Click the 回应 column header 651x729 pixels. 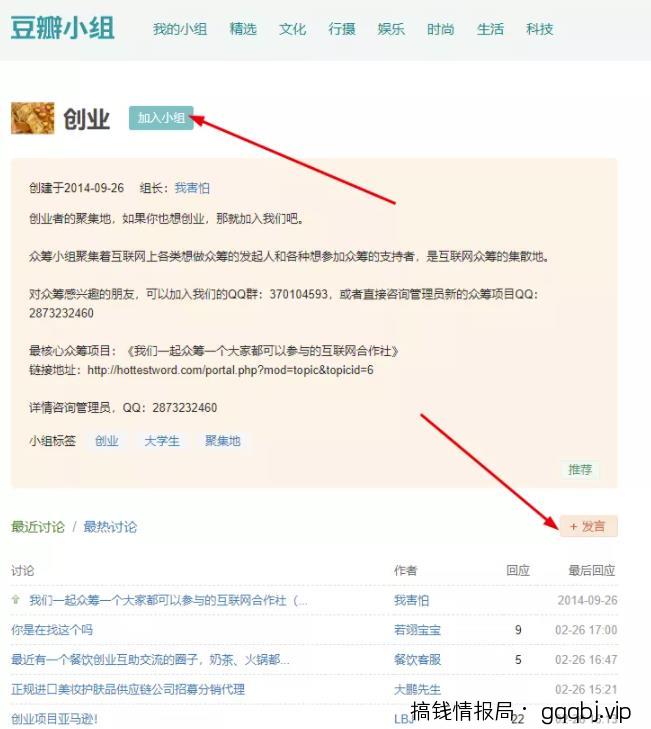coord(518,570)
